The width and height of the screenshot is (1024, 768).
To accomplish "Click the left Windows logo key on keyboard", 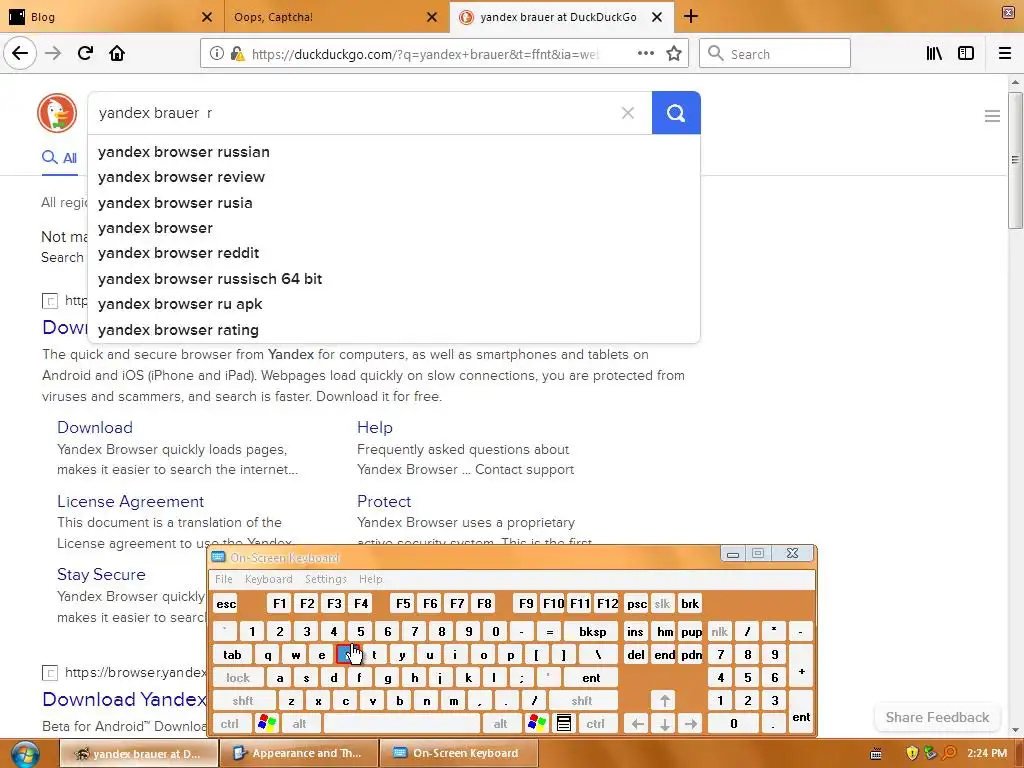I will click(267, 724).
